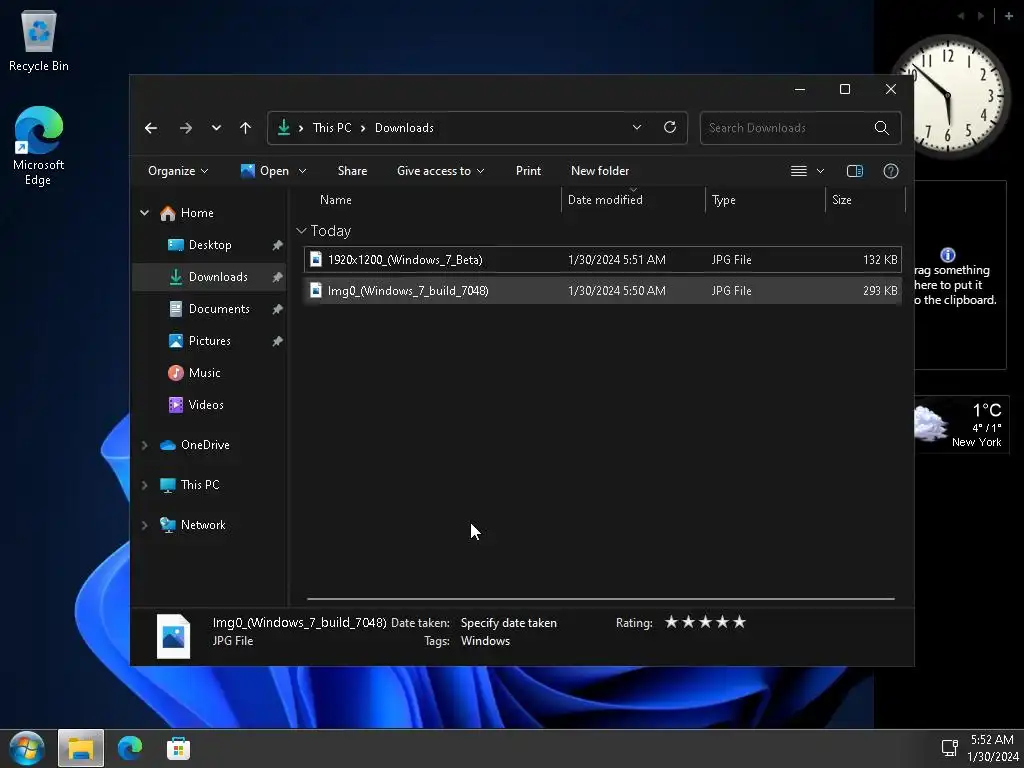The width and height of the screenshot is (1024, 768).
Task: Open the selected file with Open
Action: [x=264, y=171]
